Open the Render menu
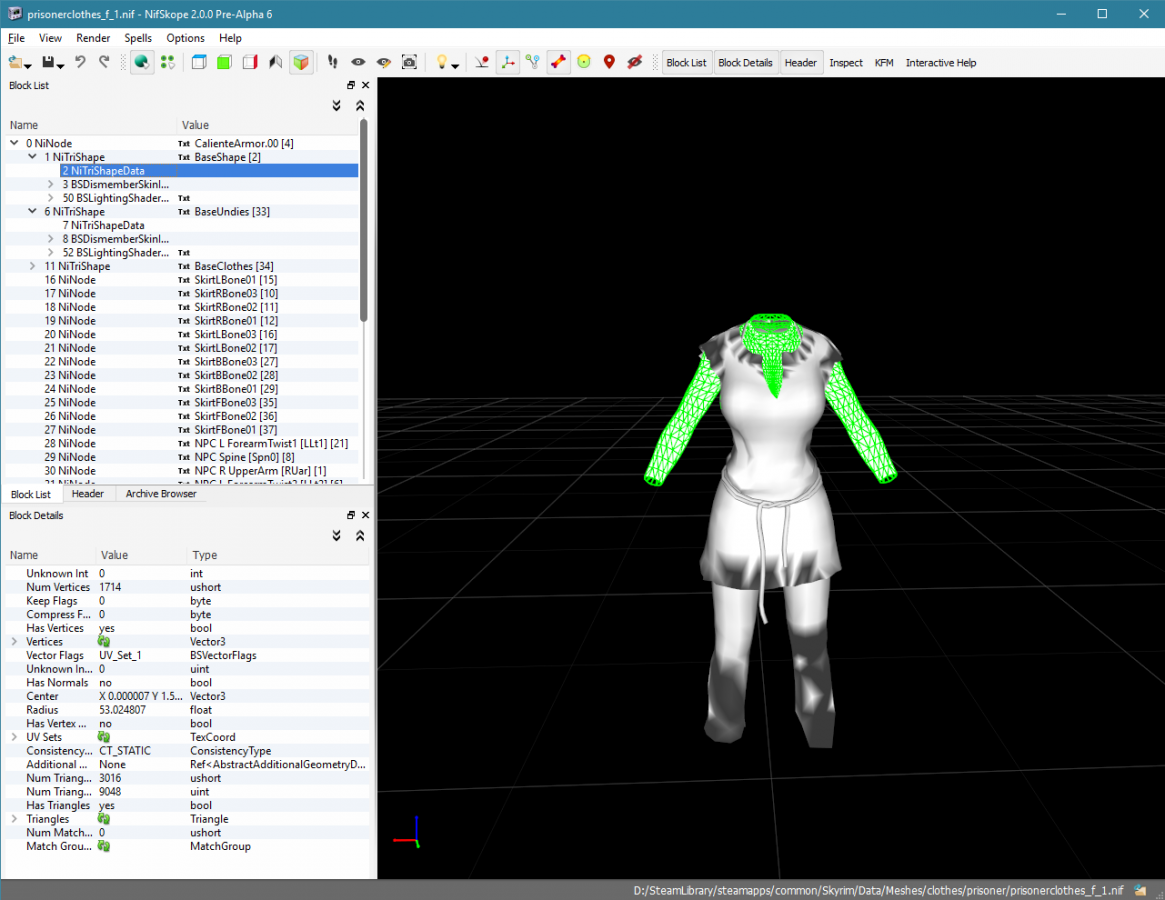Image resolution: width=1165 pixels, height=900 pixels. click(93, 38)
